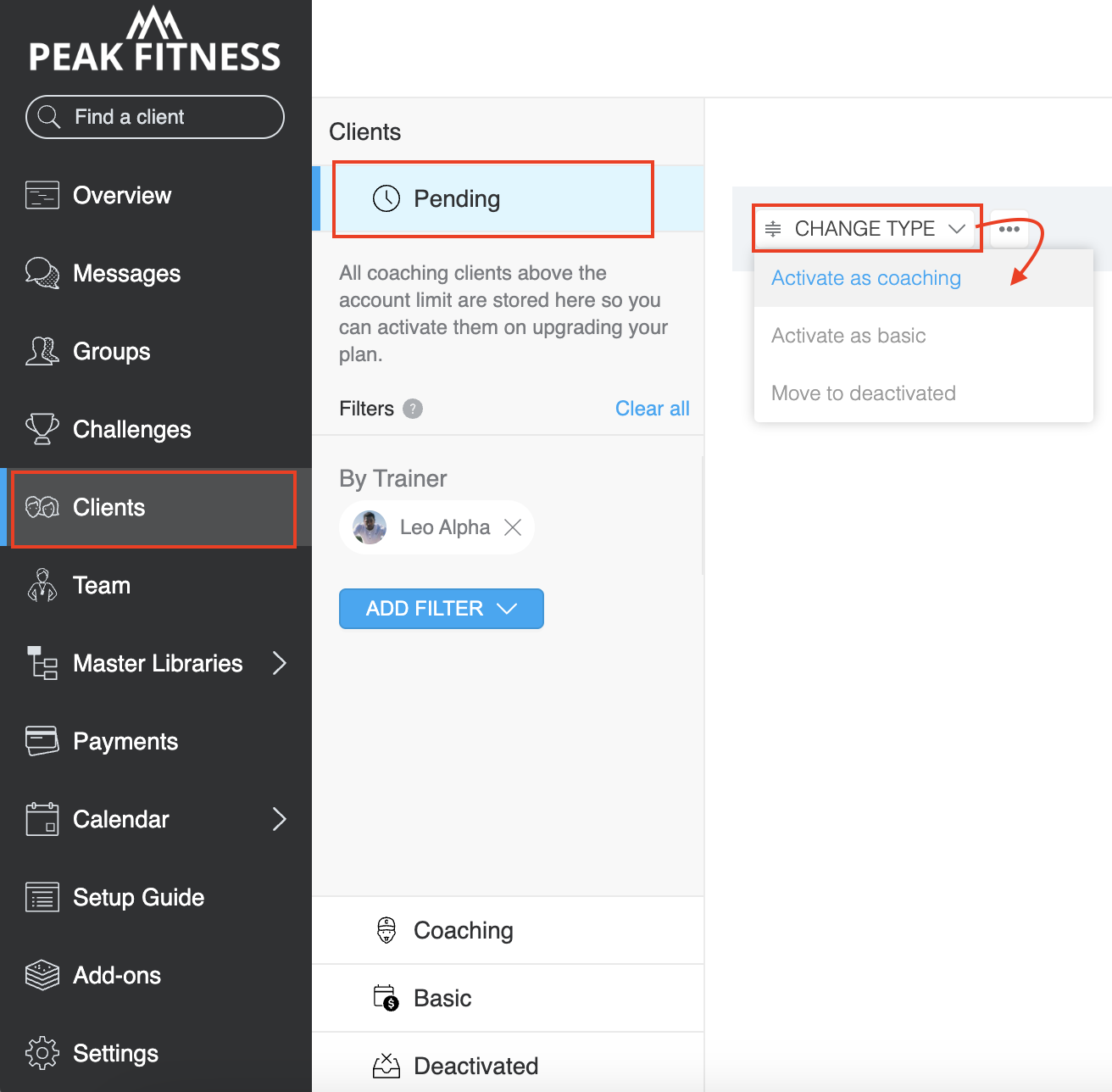Image resolution: width=1112 pixels, height=1092 pixels.
Task: Open the ADD FILTER dropdown
Action: click(x=442, y=609)
